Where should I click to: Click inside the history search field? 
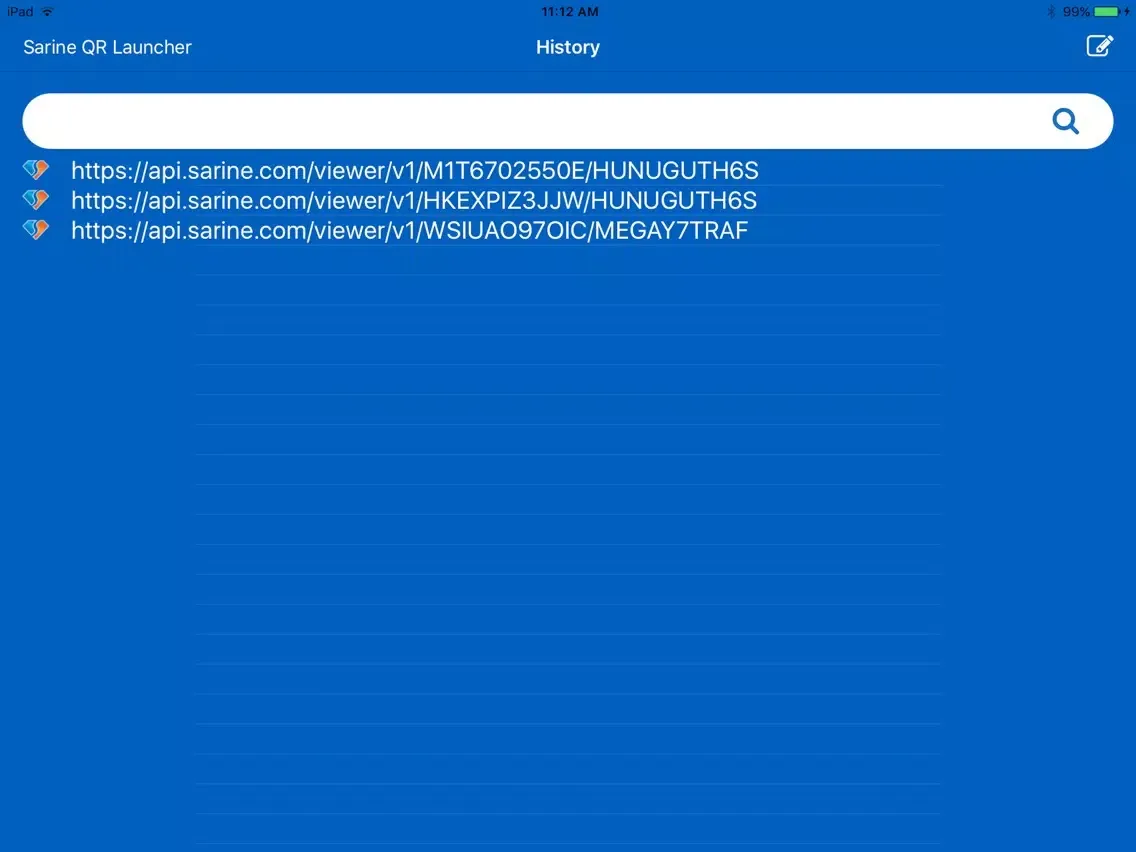tap(567, 121)
